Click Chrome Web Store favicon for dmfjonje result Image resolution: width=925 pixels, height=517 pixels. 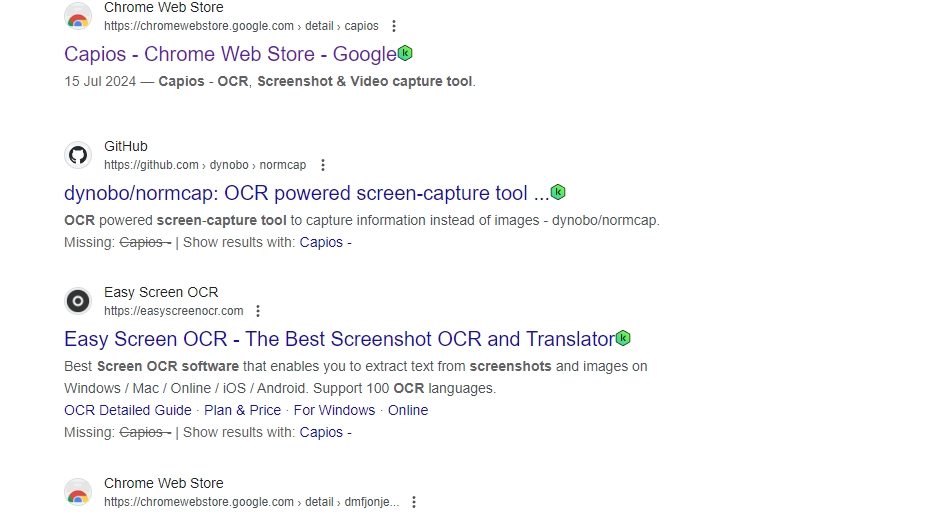pos(78,492)
